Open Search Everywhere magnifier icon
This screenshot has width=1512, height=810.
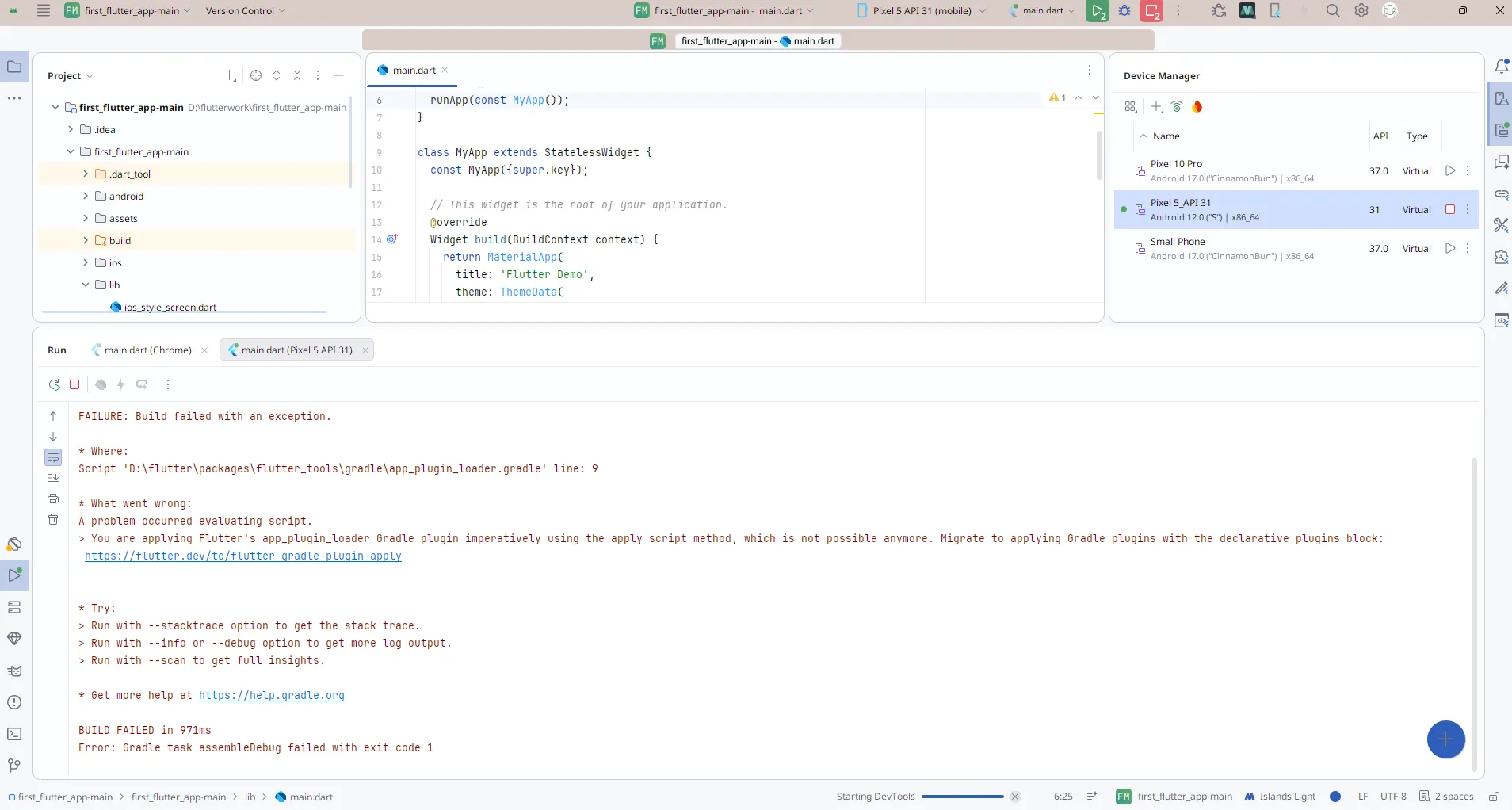point(1333,11)
